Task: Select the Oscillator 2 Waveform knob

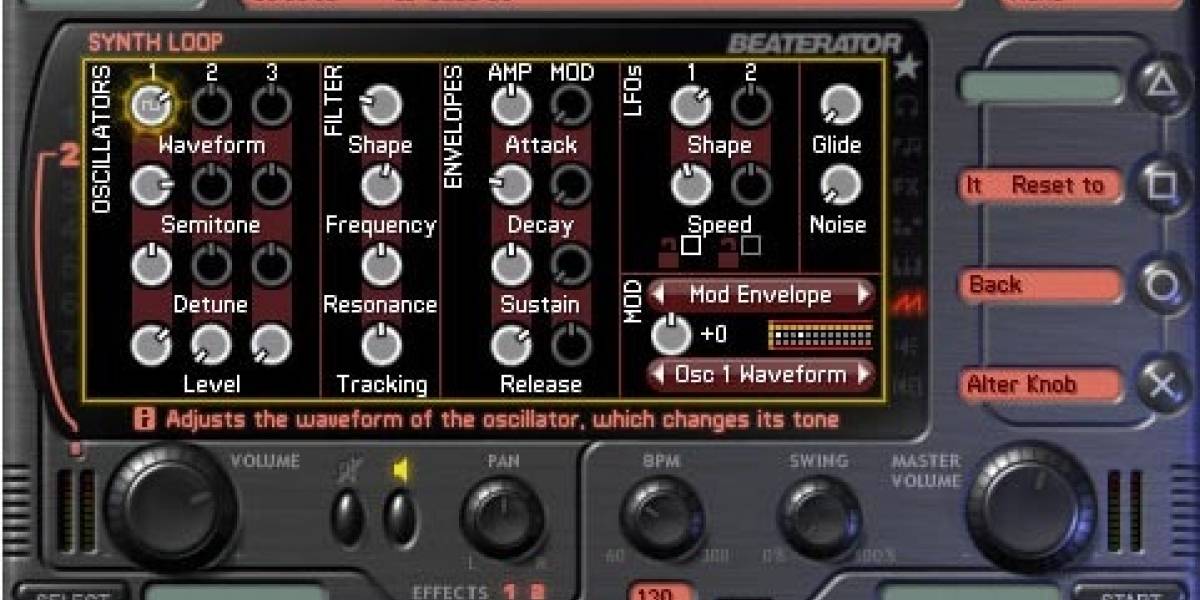Action: (212, 105)
